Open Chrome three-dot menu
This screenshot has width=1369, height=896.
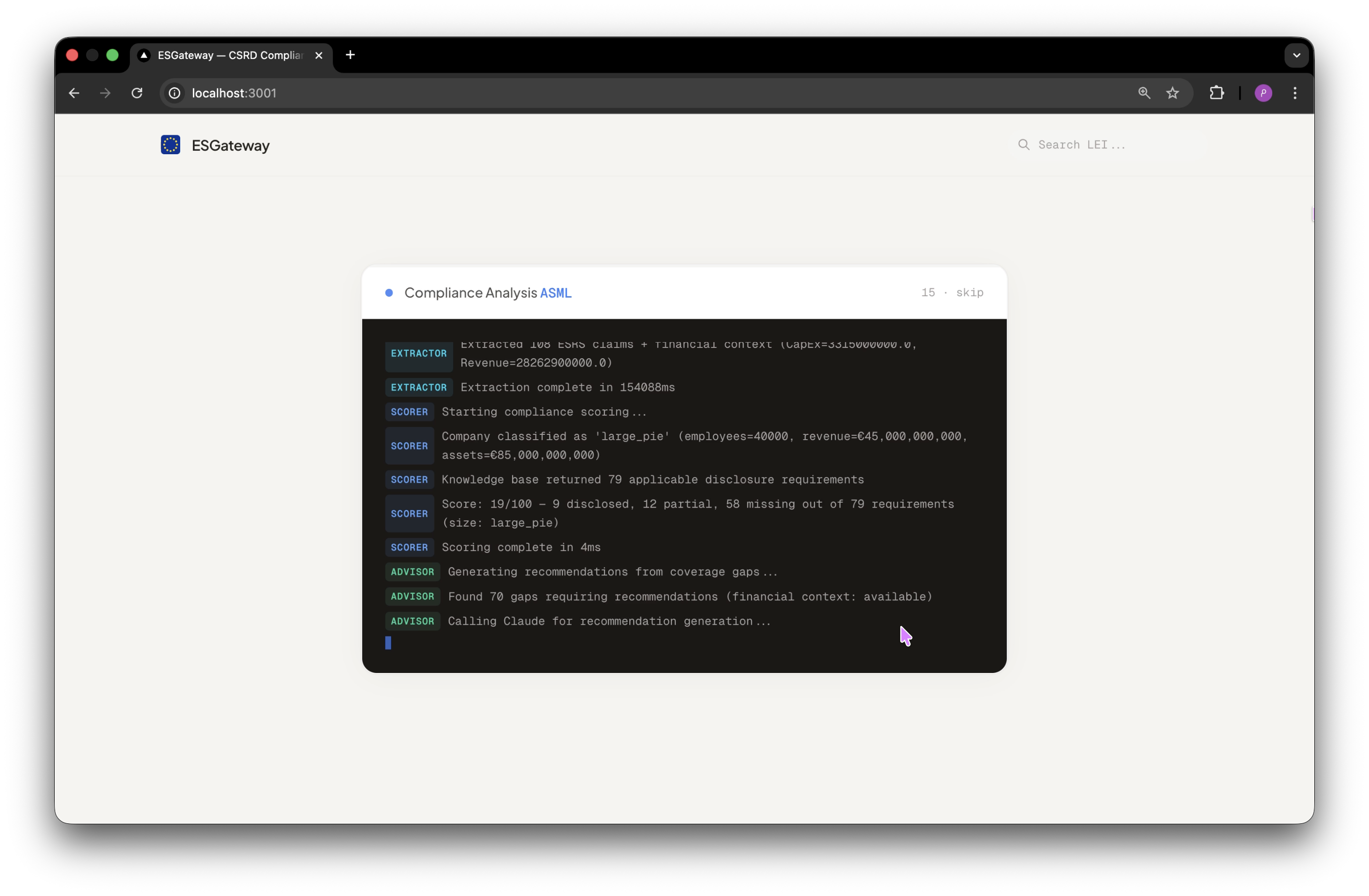[1295, 93]
